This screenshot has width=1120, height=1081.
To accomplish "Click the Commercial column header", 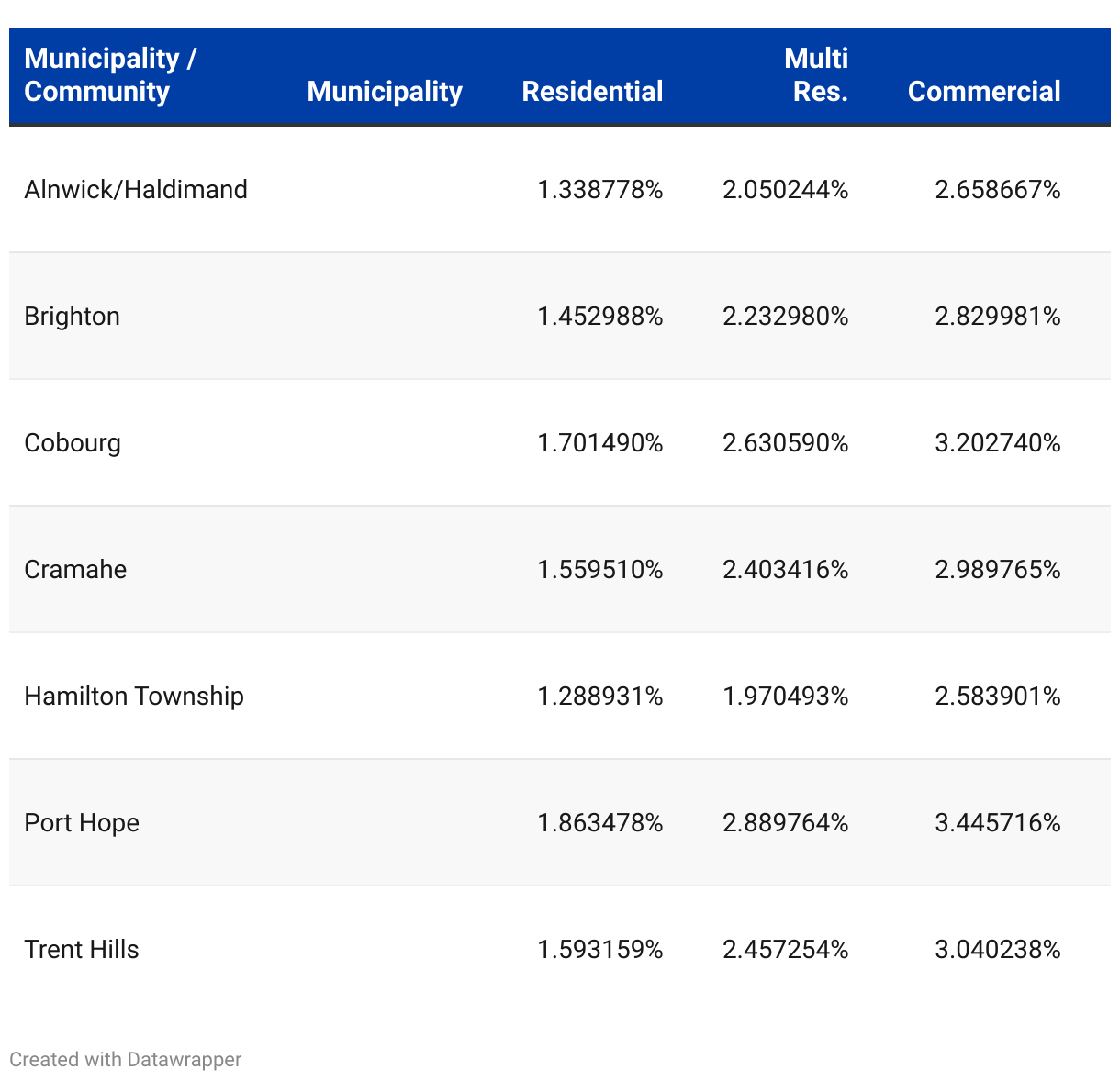I will click(x=984, y=92).
